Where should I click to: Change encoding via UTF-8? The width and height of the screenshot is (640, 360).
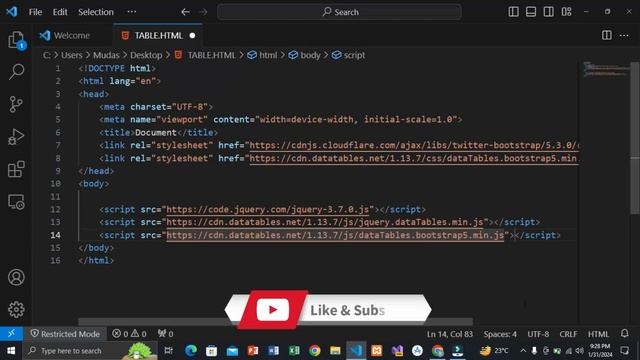tap(538, 334)
